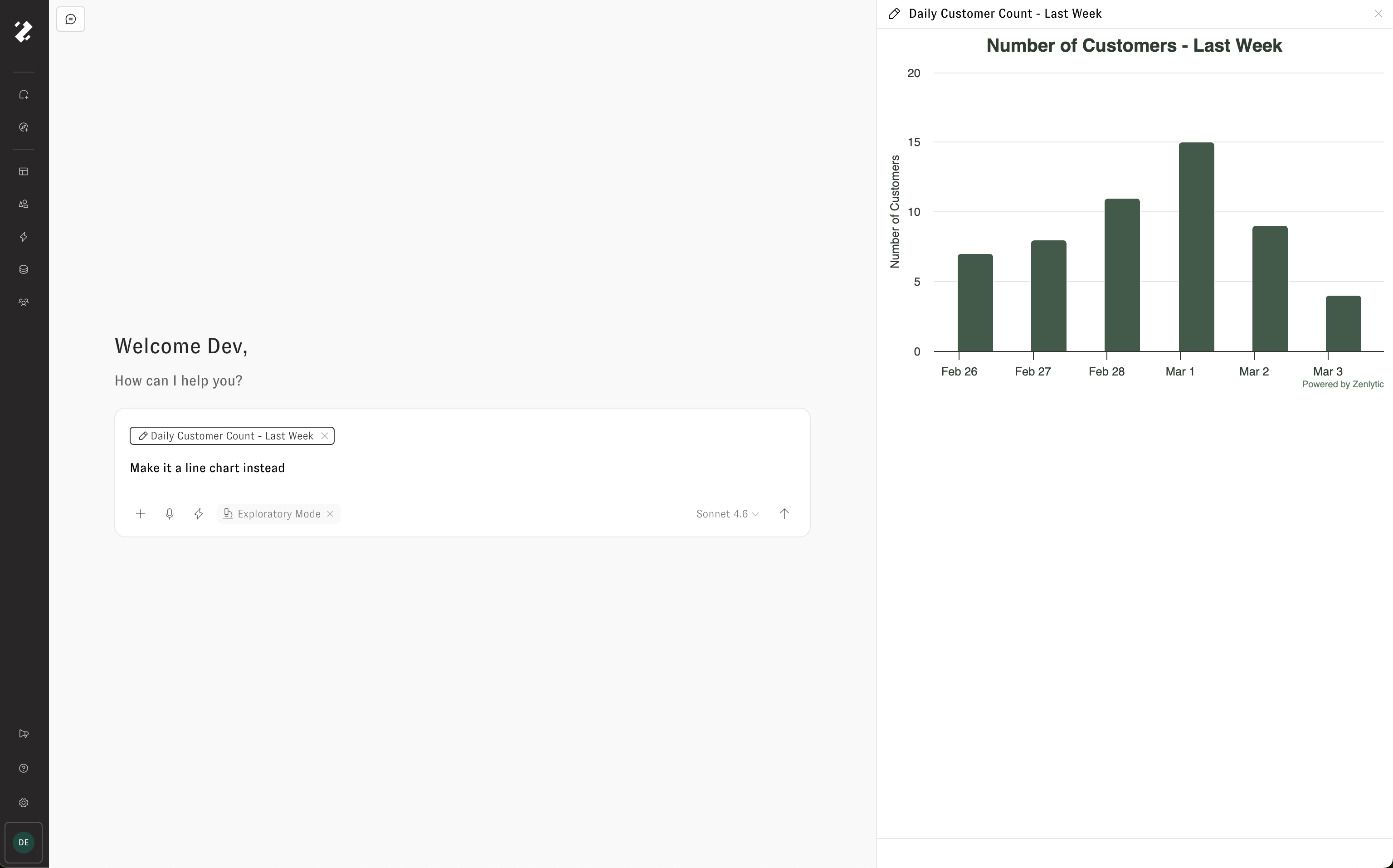Click the lightning bolt icon in prompt box
Viewport: 1393px width, 868px height.
coord(199,514)
